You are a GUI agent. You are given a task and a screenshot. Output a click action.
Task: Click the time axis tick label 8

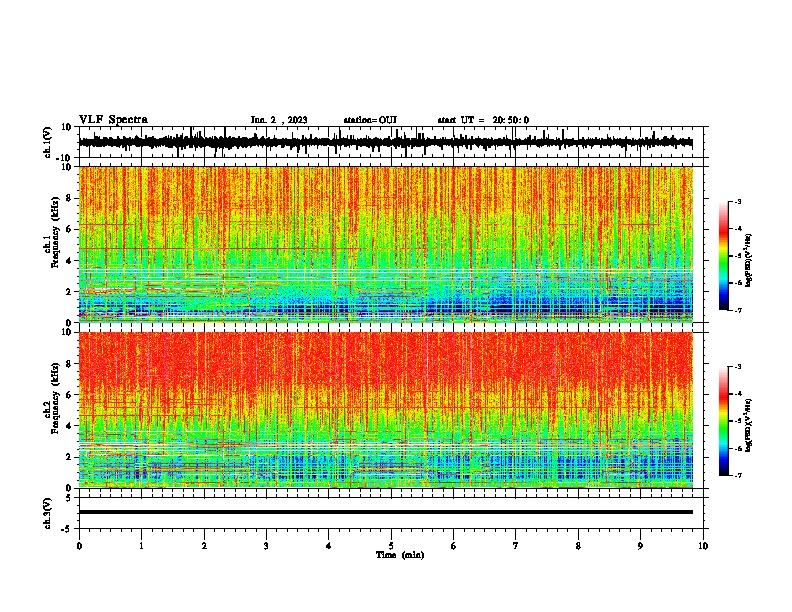pyautogui.click(x=578, y=546)
